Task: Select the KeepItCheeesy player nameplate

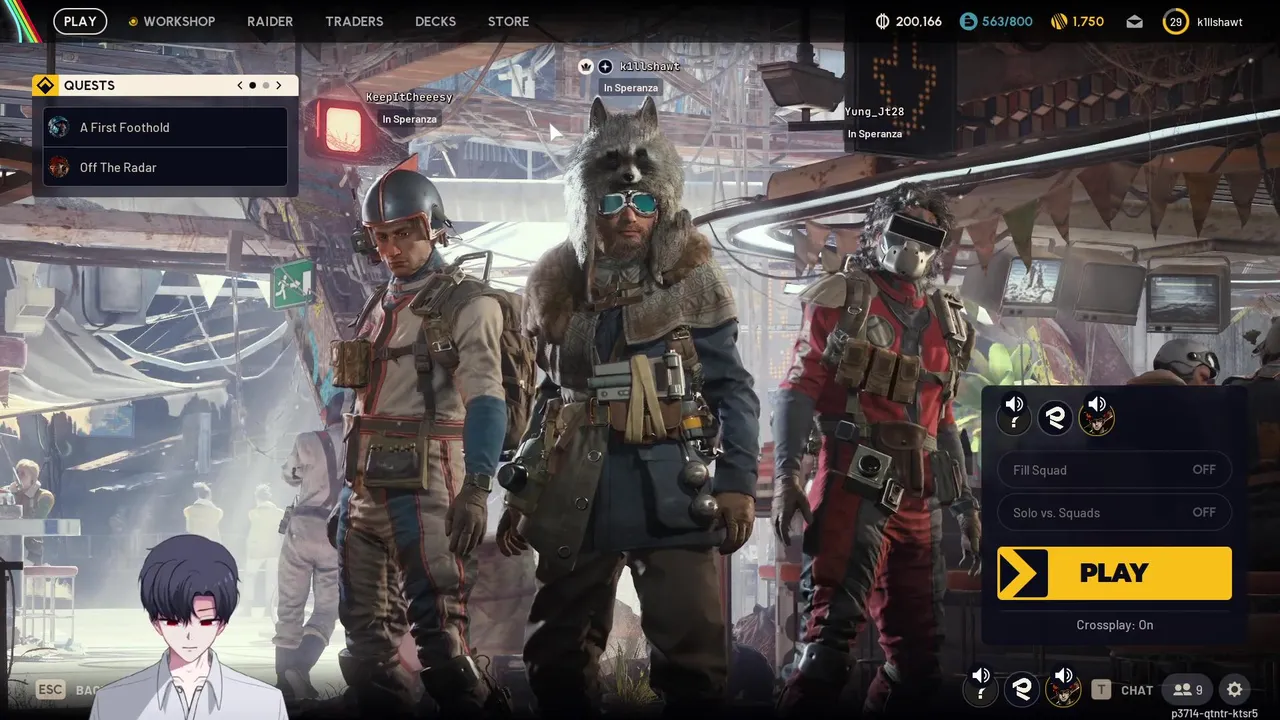Action: [409, 97]
